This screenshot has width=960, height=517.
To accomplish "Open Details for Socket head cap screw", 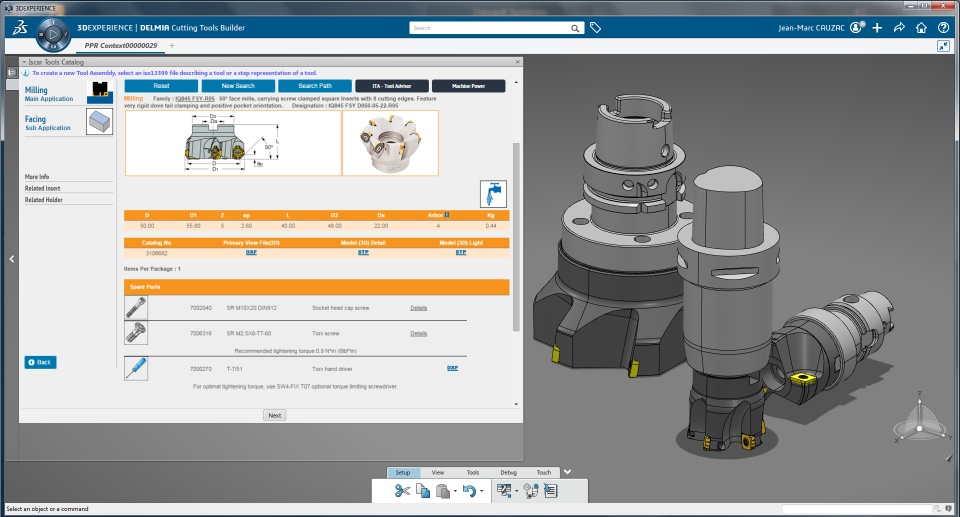I will tap(419, 308).
